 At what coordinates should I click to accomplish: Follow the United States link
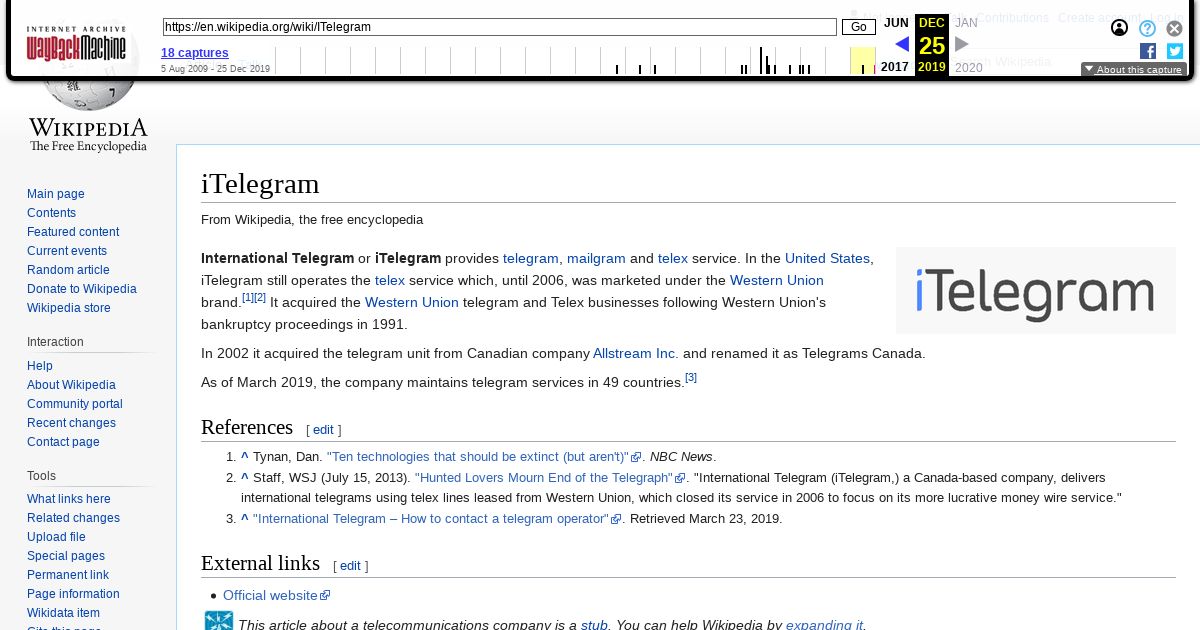(827, 258)
